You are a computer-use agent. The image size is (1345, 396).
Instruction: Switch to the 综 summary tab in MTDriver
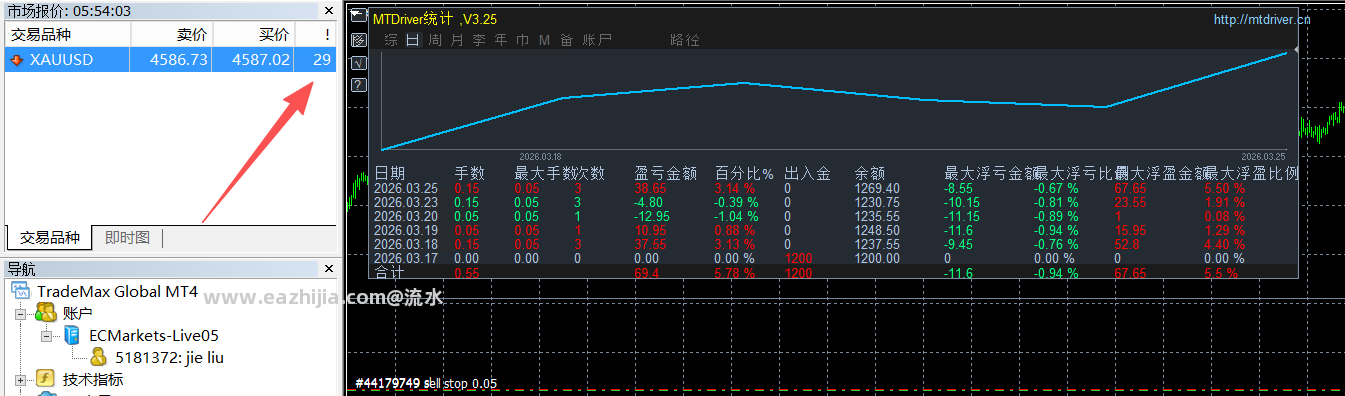tap(391, 41)
